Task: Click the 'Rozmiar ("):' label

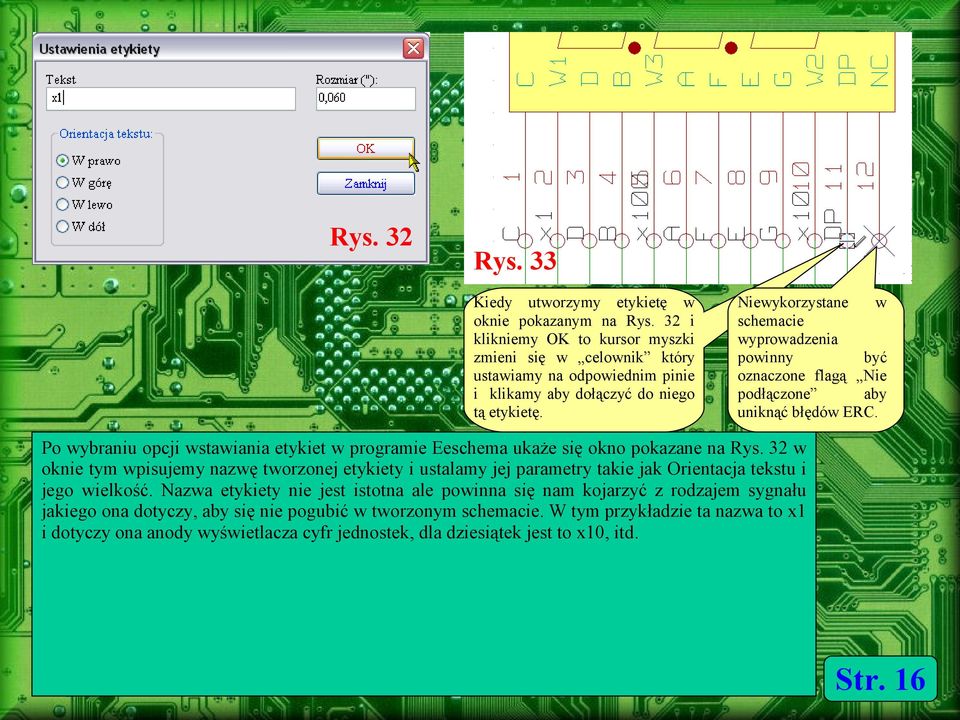Action: tap(347, 80)
